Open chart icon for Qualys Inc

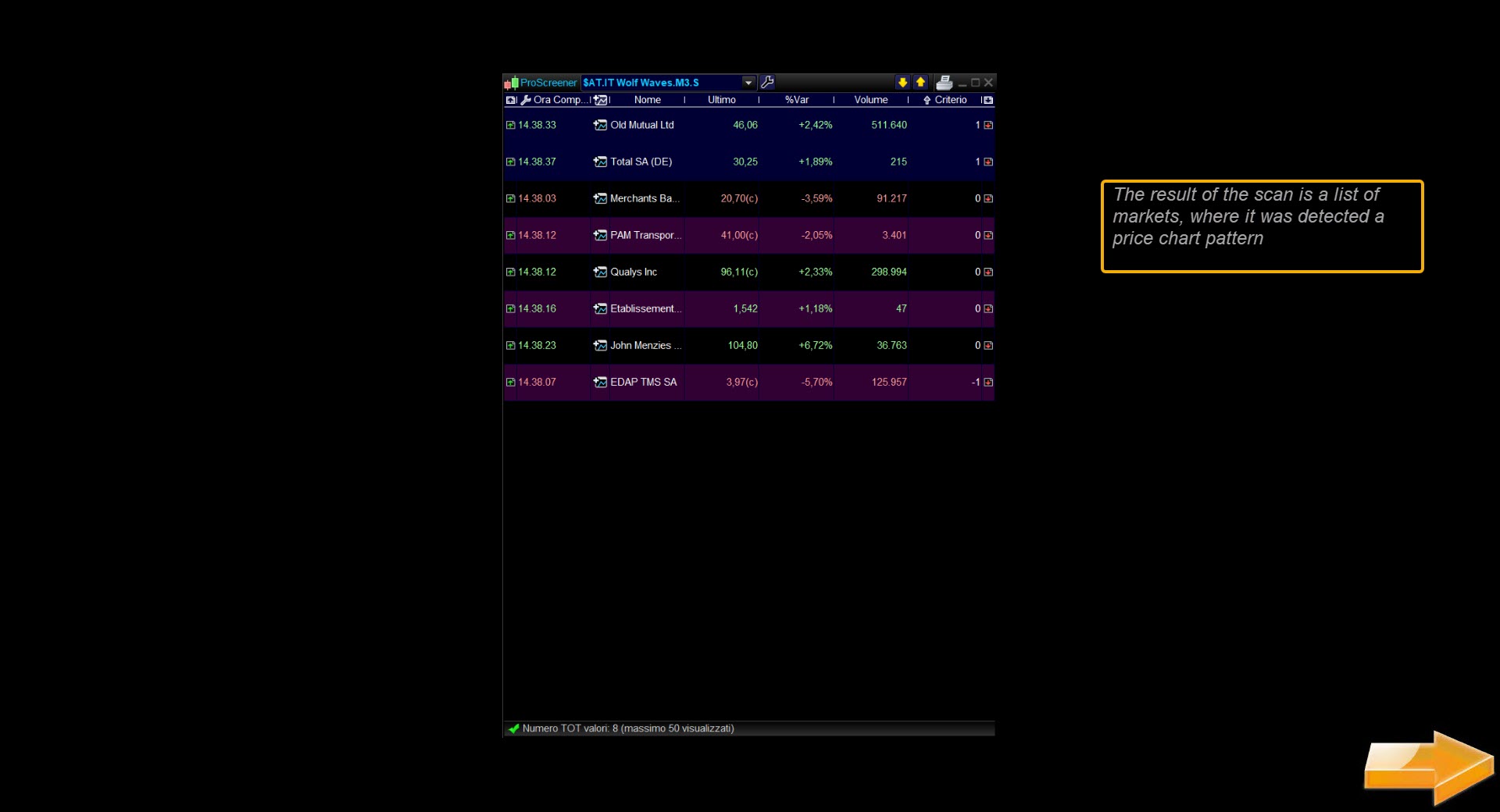[600, 272]
